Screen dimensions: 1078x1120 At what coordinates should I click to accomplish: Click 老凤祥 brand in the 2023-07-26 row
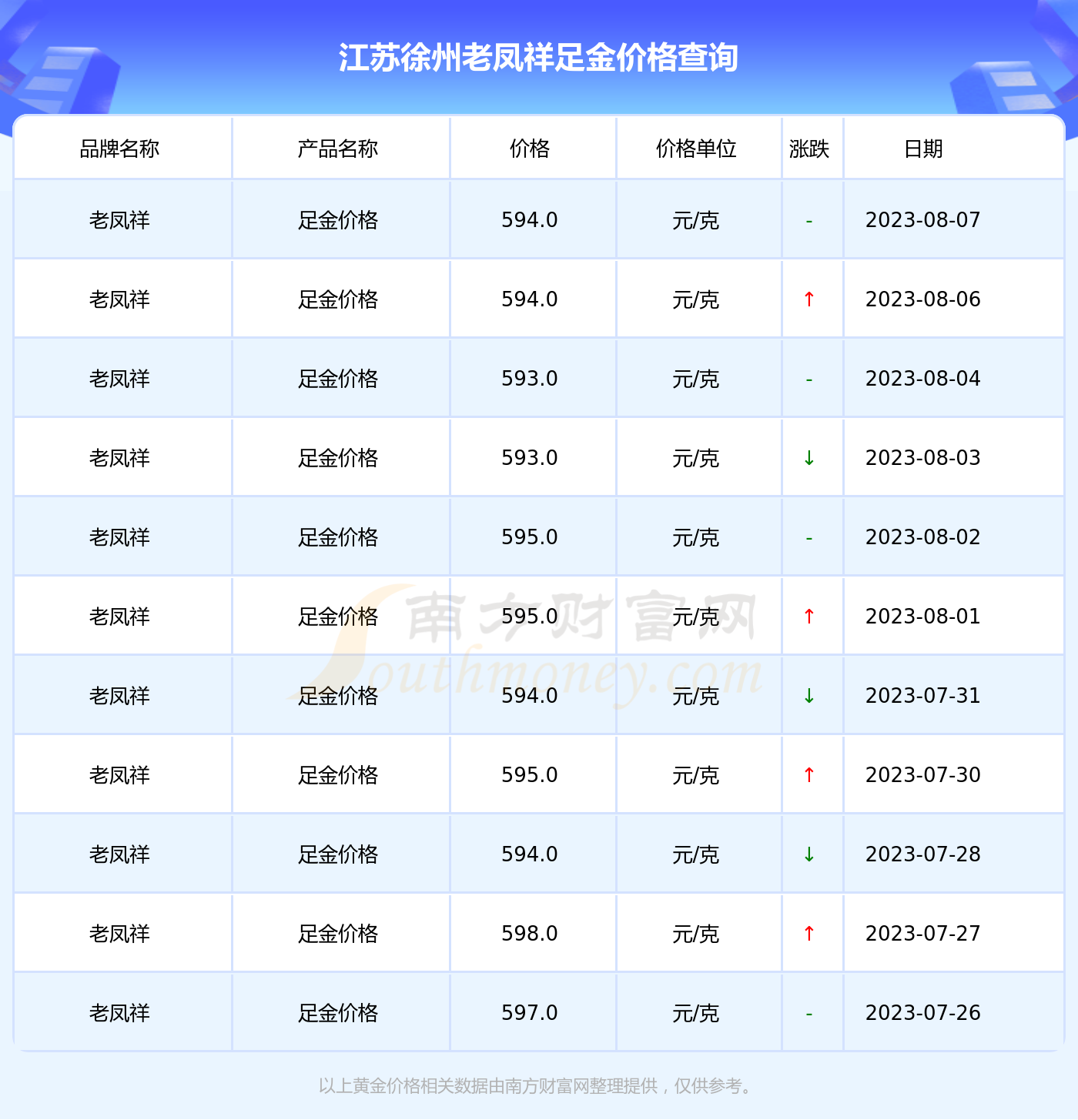point(119,1014)
